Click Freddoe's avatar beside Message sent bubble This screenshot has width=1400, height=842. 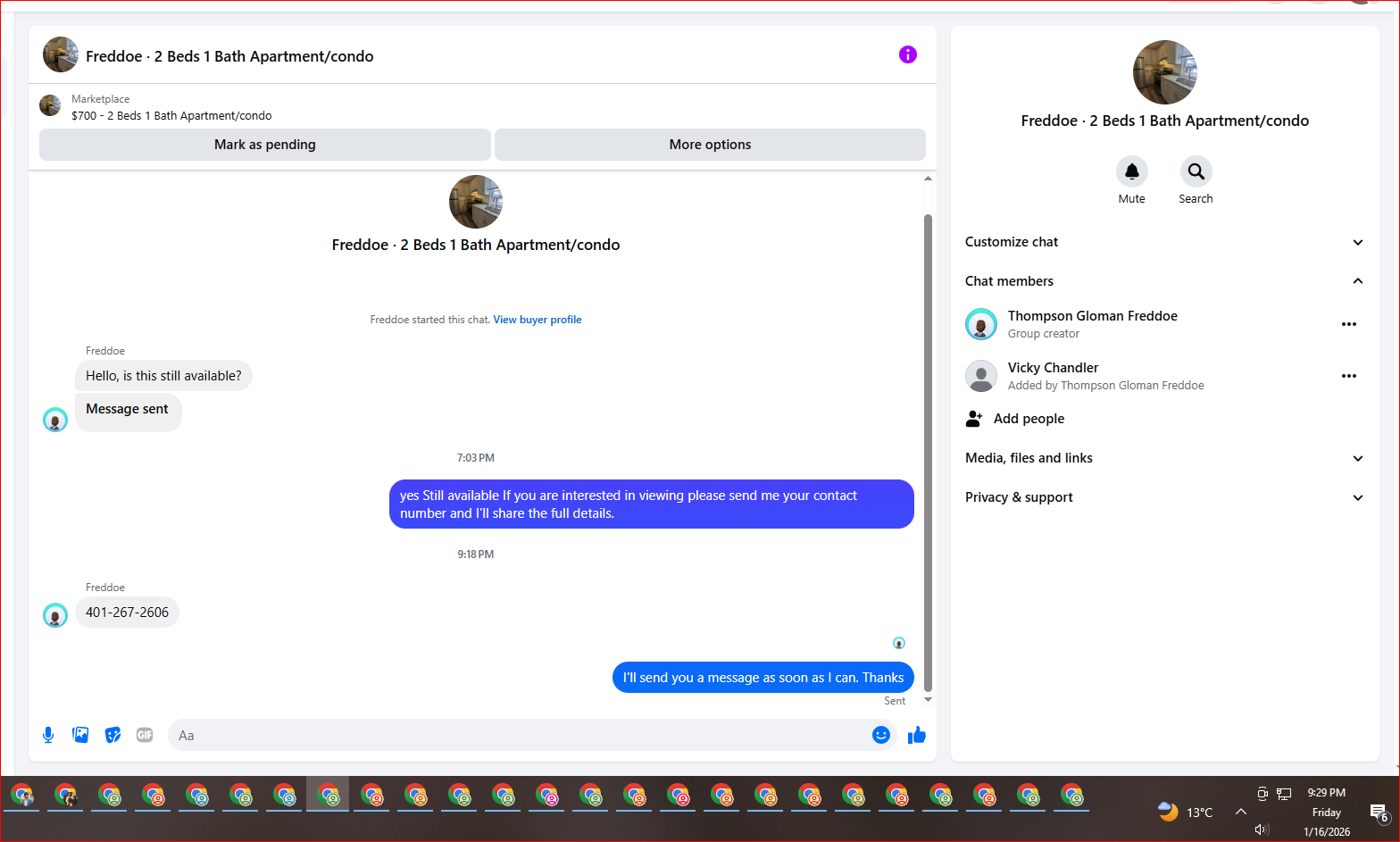[x=55, y=419]
